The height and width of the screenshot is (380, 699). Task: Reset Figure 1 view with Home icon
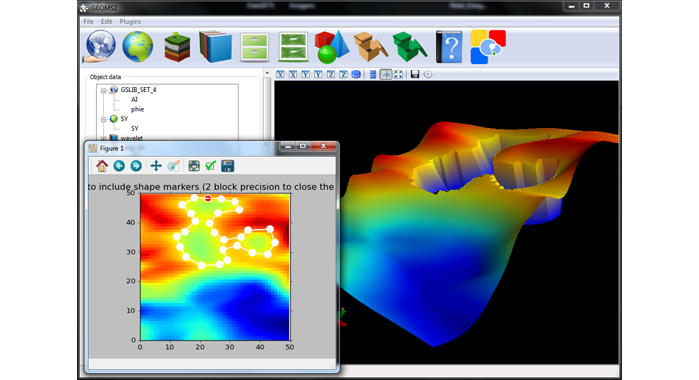[x=102, y=166]
